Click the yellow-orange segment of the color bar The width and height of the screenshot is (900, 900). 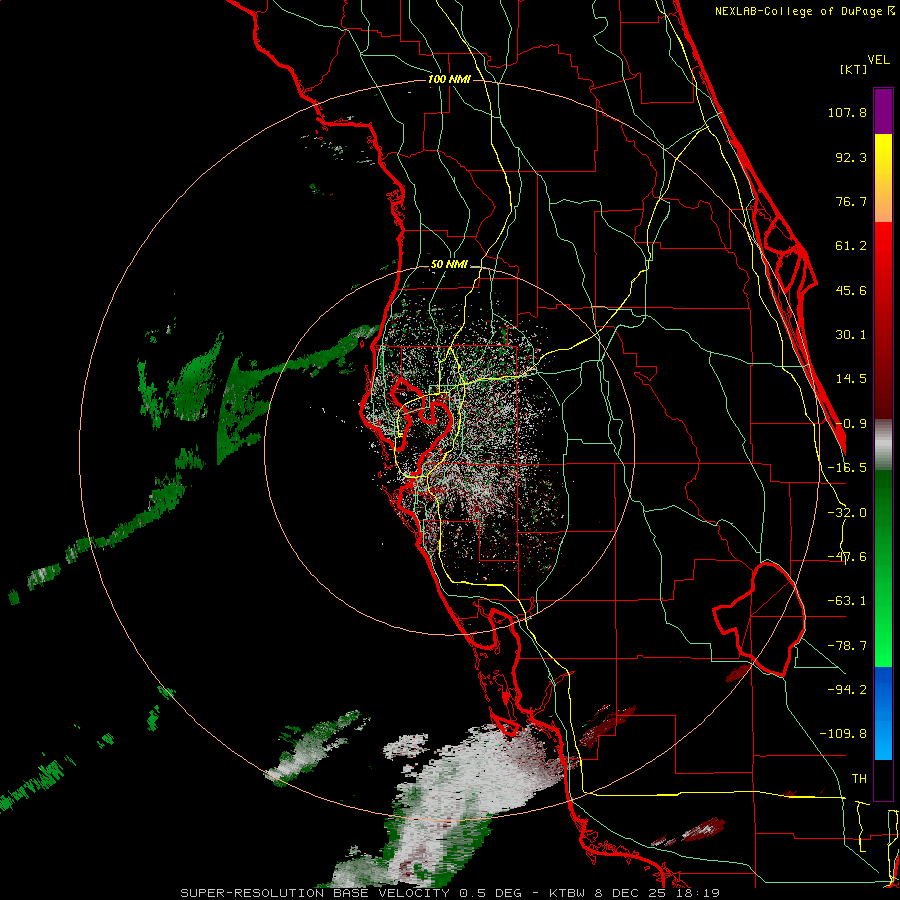click(x=883, y=178)
